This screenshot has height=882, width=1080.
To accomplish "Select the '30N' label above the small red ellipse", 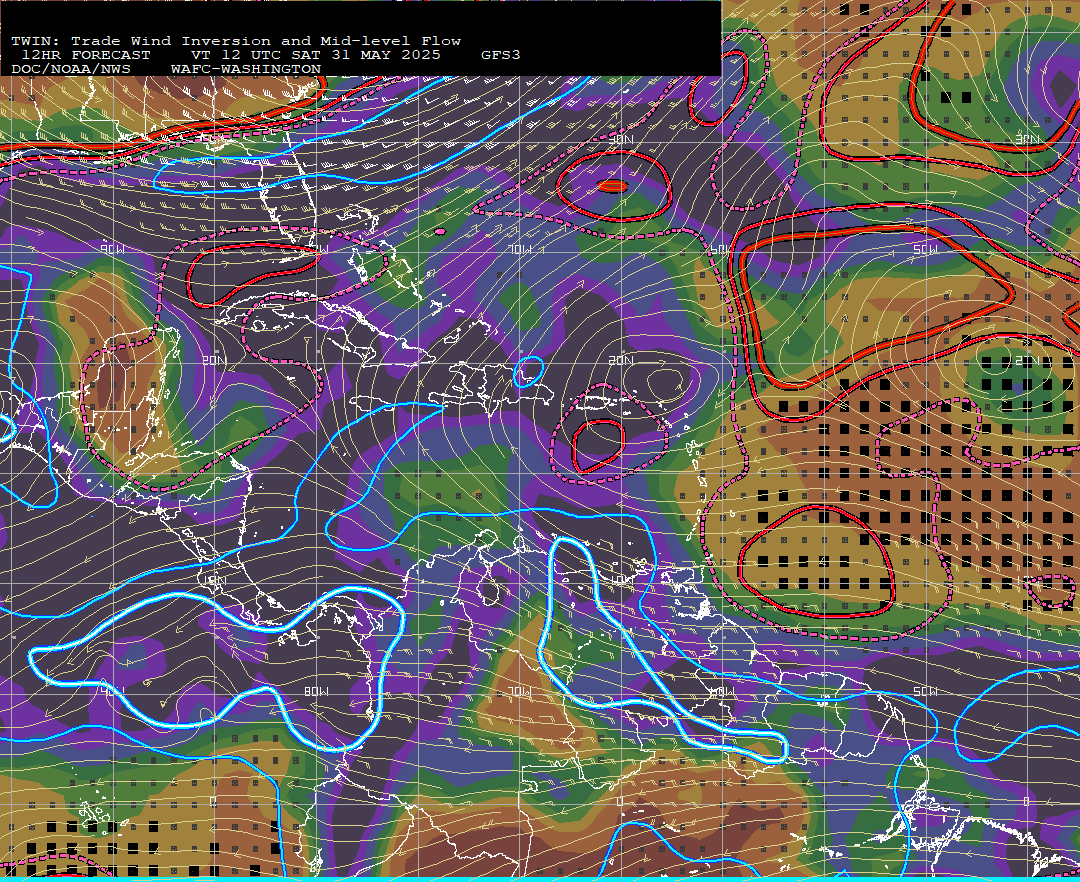I will click(x=621, y=140).
